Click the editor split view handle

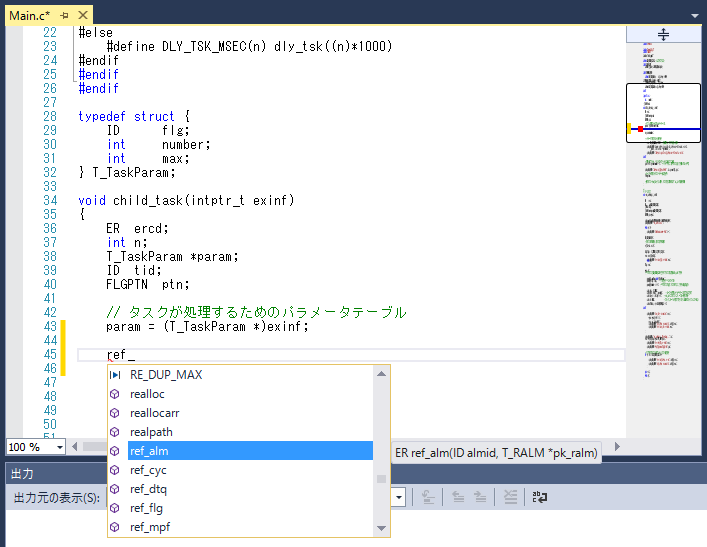click(x=662, y=34)
